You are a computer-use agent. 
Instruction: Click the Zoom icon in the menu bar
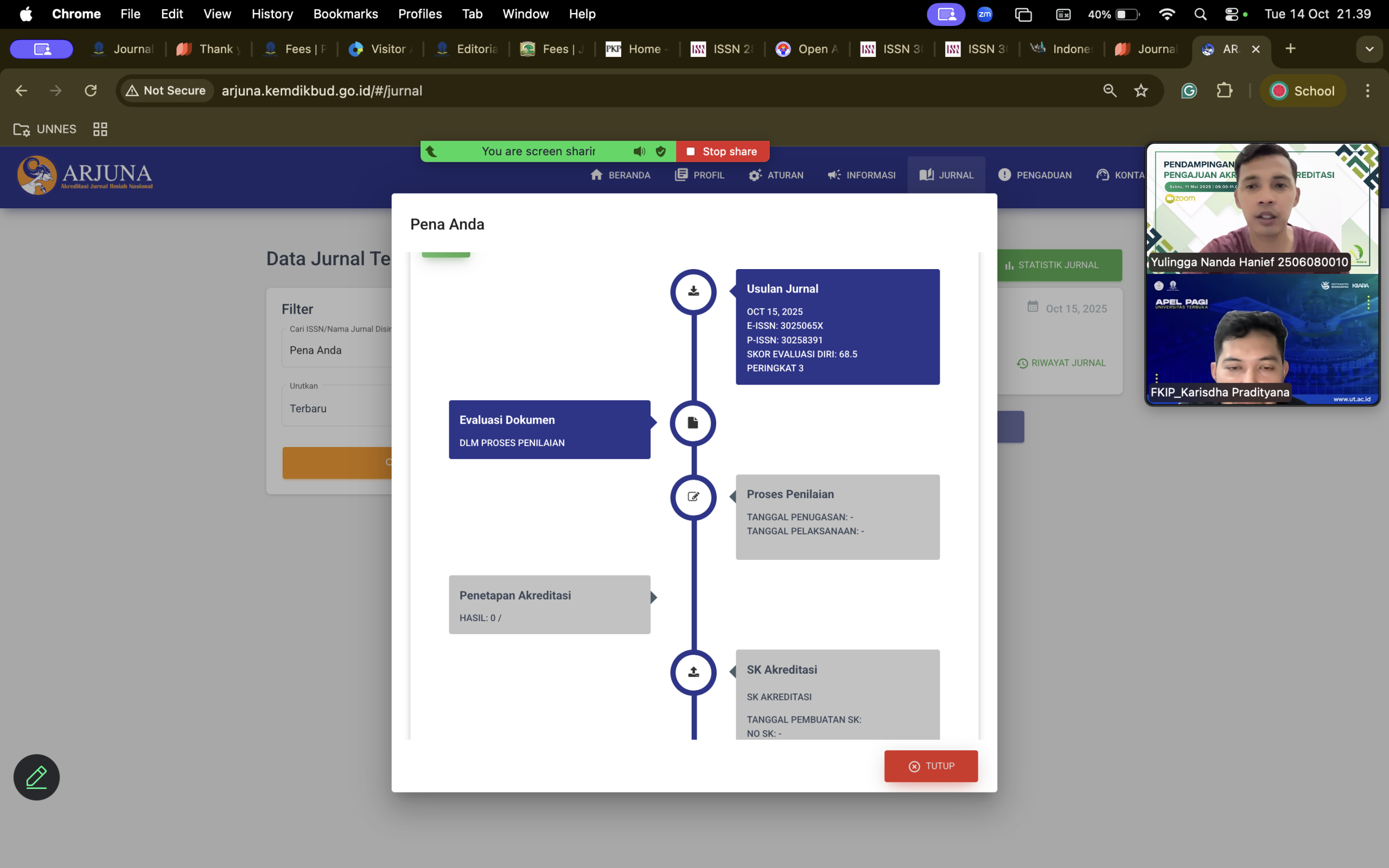tap(985, 14)
